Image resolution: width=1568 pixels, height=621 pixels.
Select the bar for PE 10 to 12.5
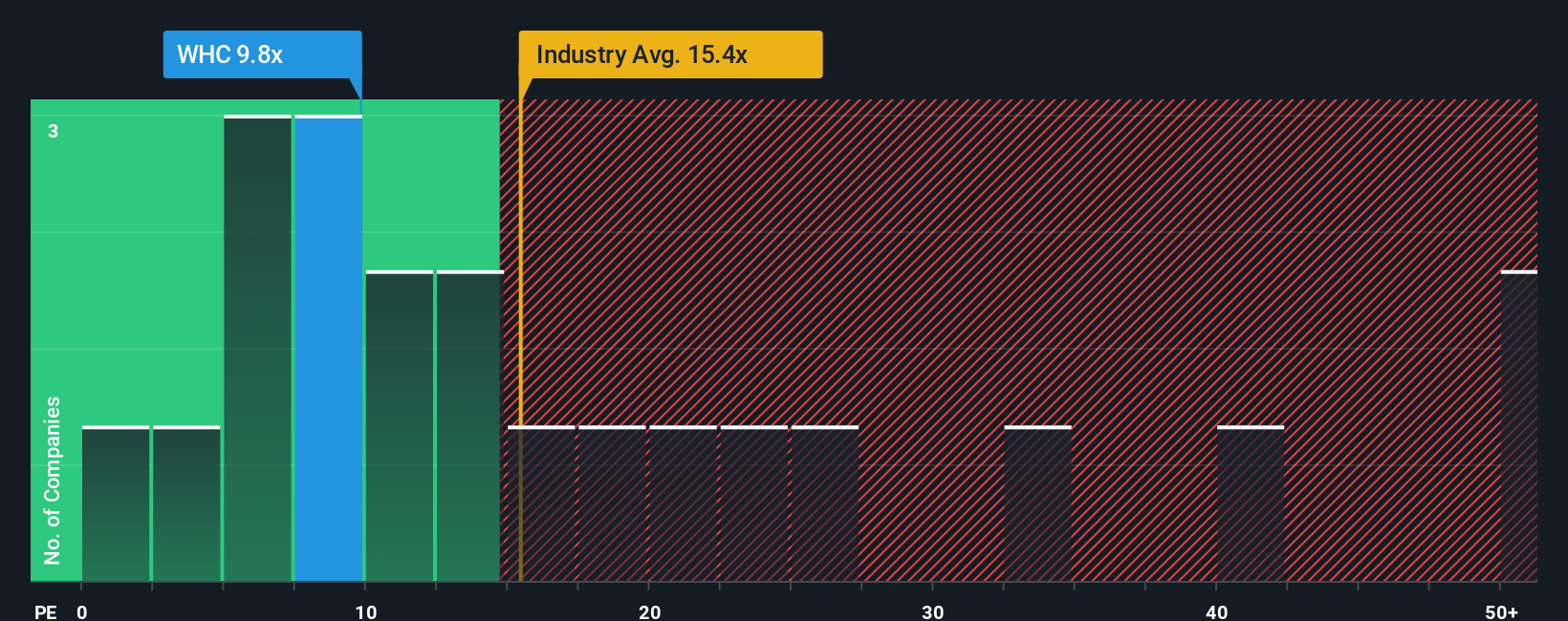(x=400, y=426)
